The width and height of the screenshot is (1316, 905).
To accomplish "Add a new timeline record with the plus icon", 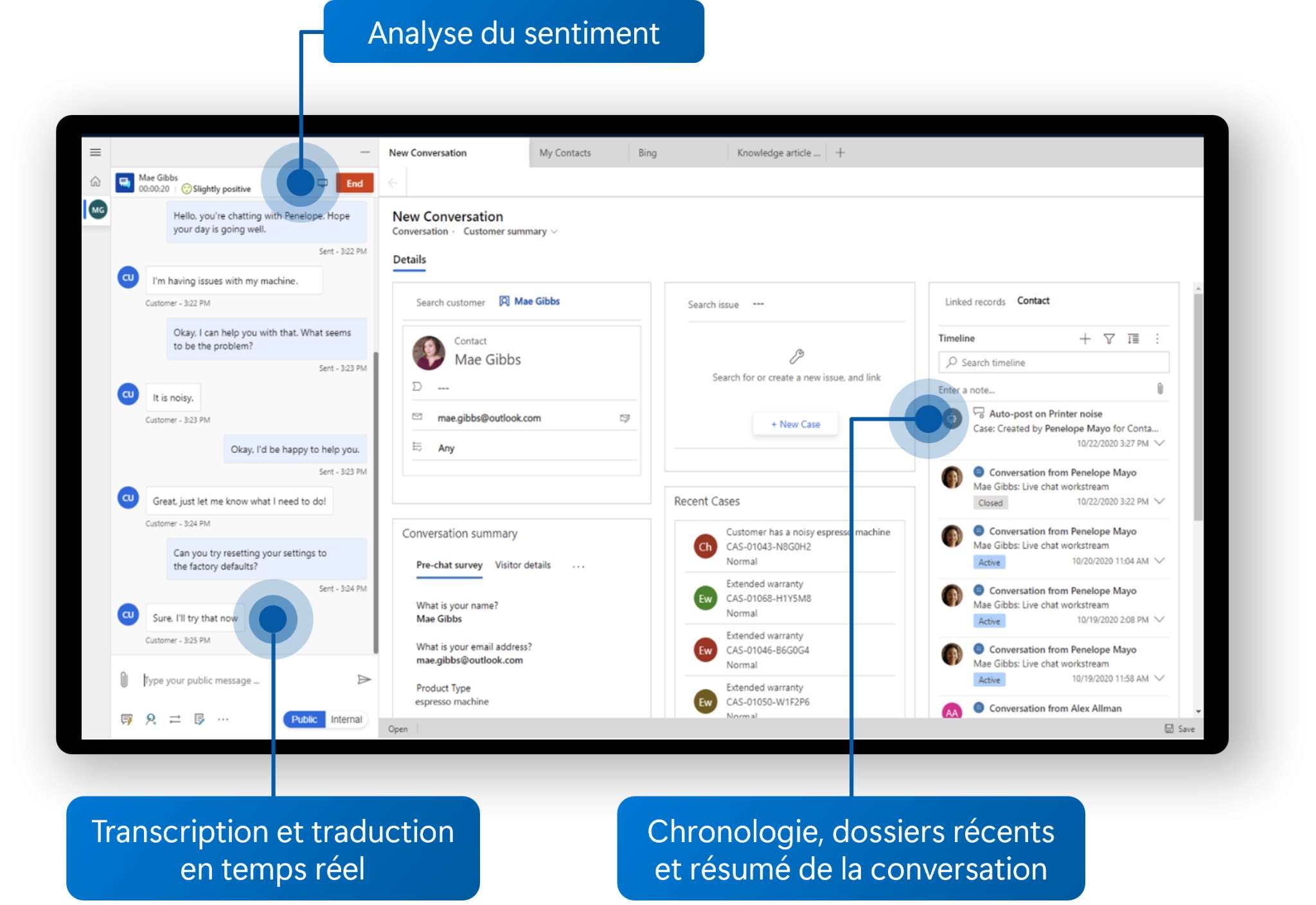I will (1085, 339).
